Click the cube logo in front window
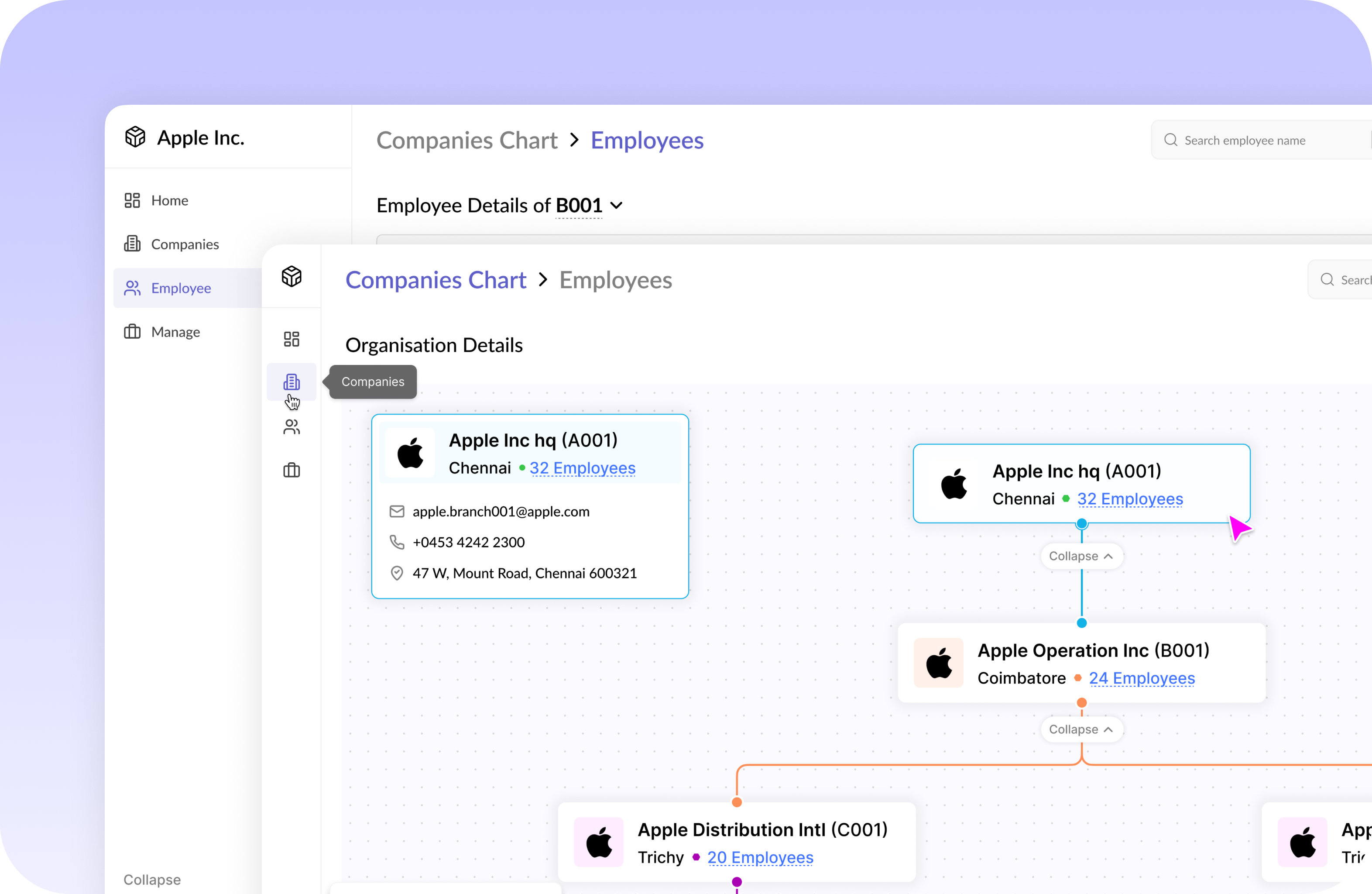 click(292, 276)
